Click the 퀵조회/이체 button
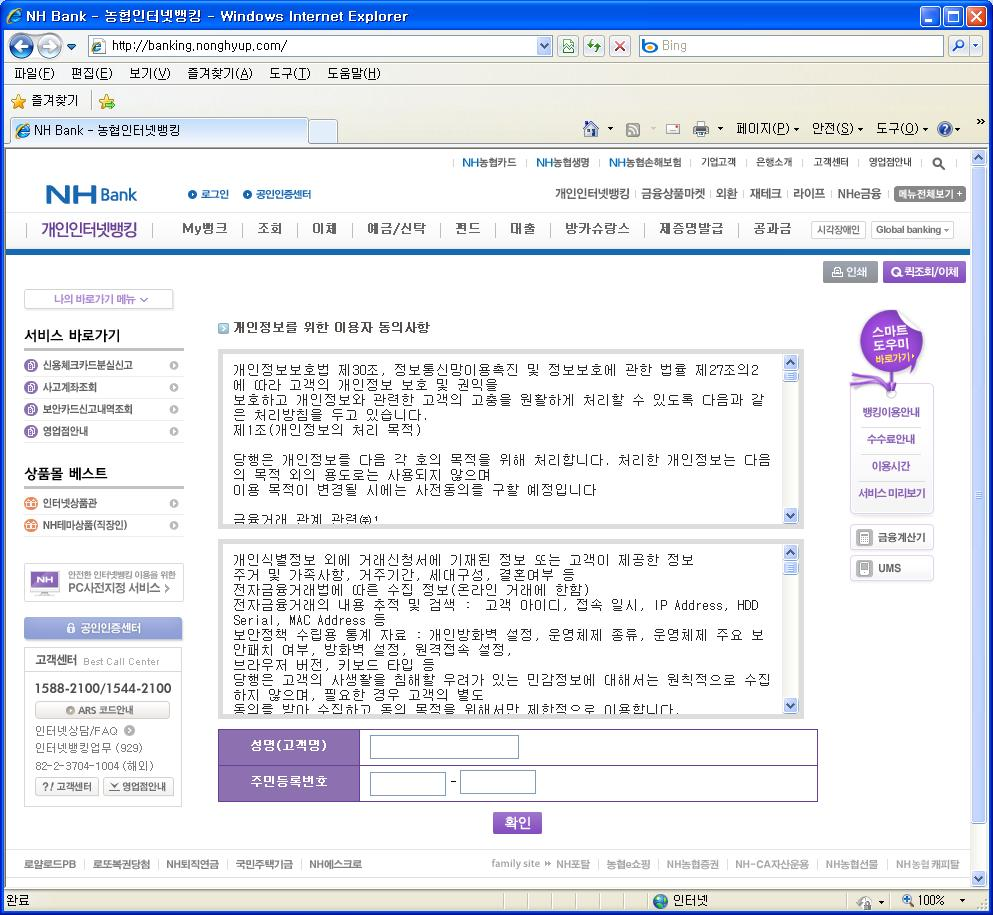993x915 pixels. click(x=924, y=272)
